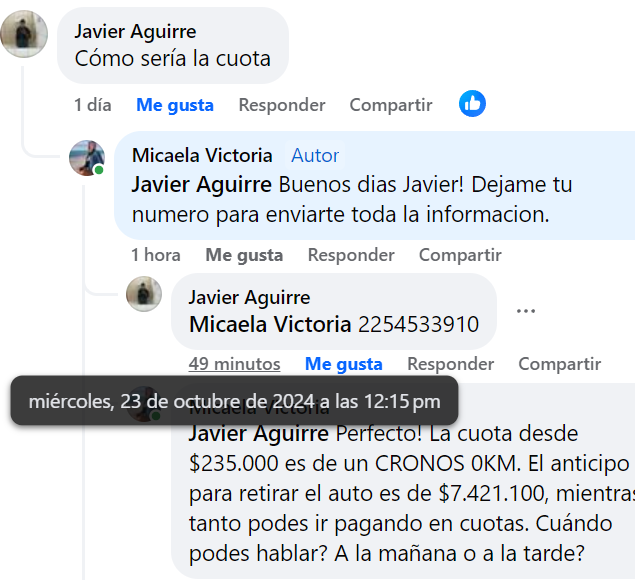Click Compartir under the 49 minutos comment
This screenshot has height=580, width=635.
tap(560, 364)
